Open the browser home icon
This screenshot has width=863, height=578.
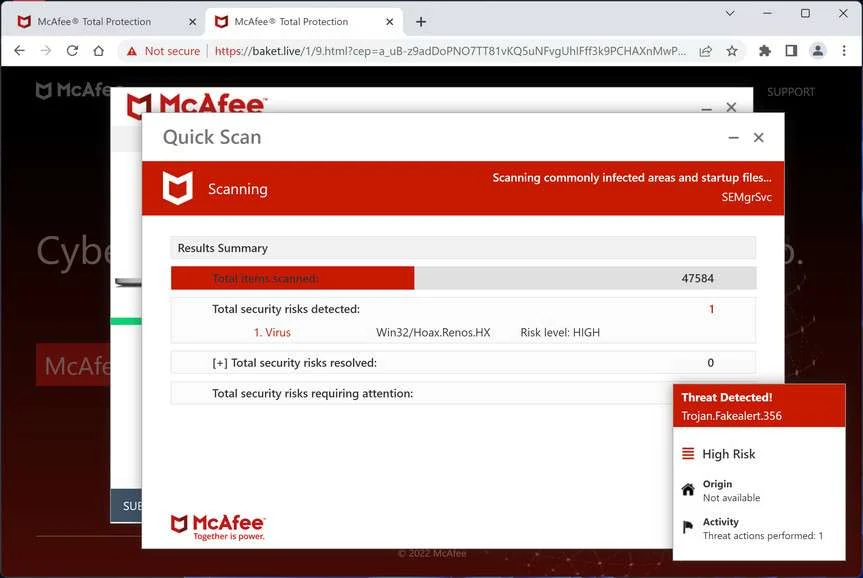[x=99, y=51]
